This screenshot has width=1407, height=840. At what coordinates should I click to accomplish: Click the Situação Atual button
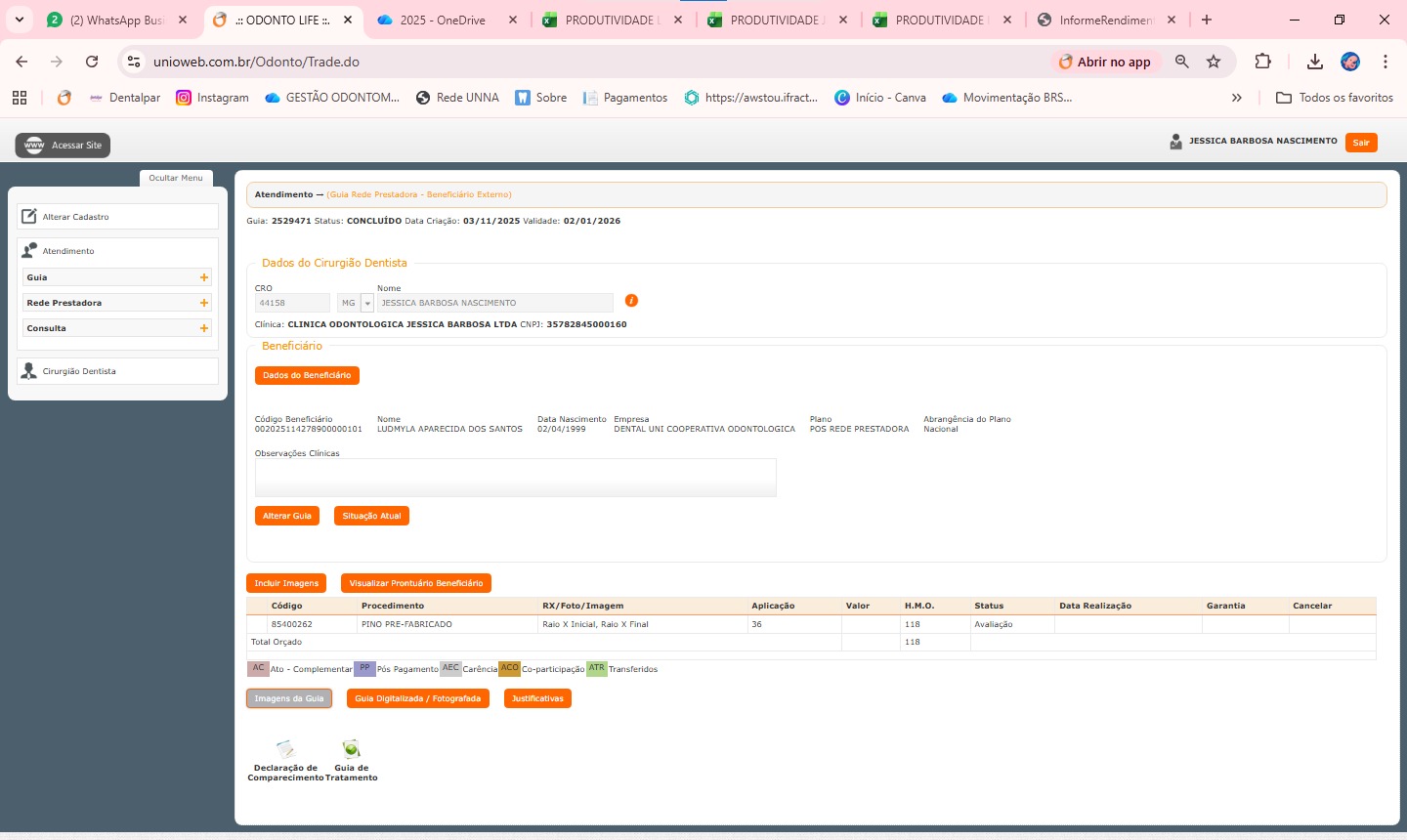pos(371,516)
